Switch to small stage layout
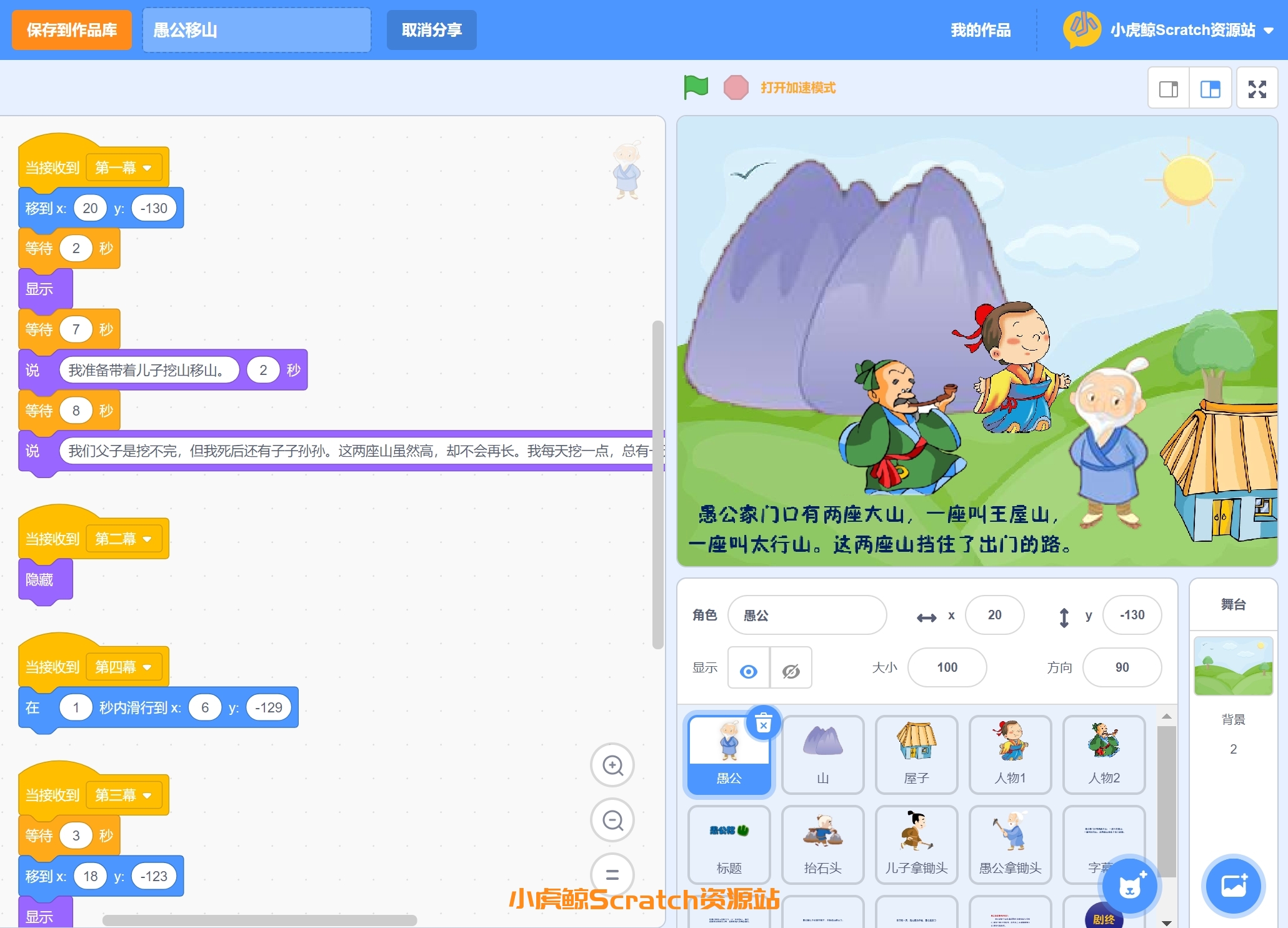The image size is (1288, 928). 1169,89
